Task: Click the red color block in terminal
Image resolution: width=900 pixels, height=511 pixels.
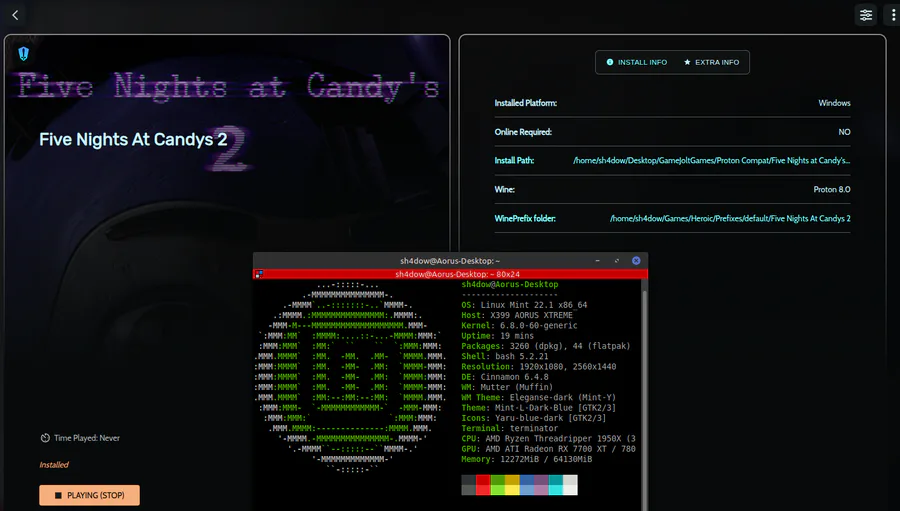Action: coord(483,485)
